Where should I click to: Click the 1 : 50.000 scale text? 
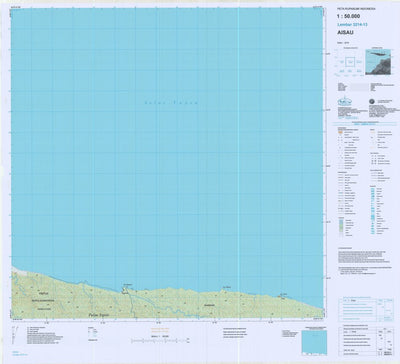click(349, 16)
